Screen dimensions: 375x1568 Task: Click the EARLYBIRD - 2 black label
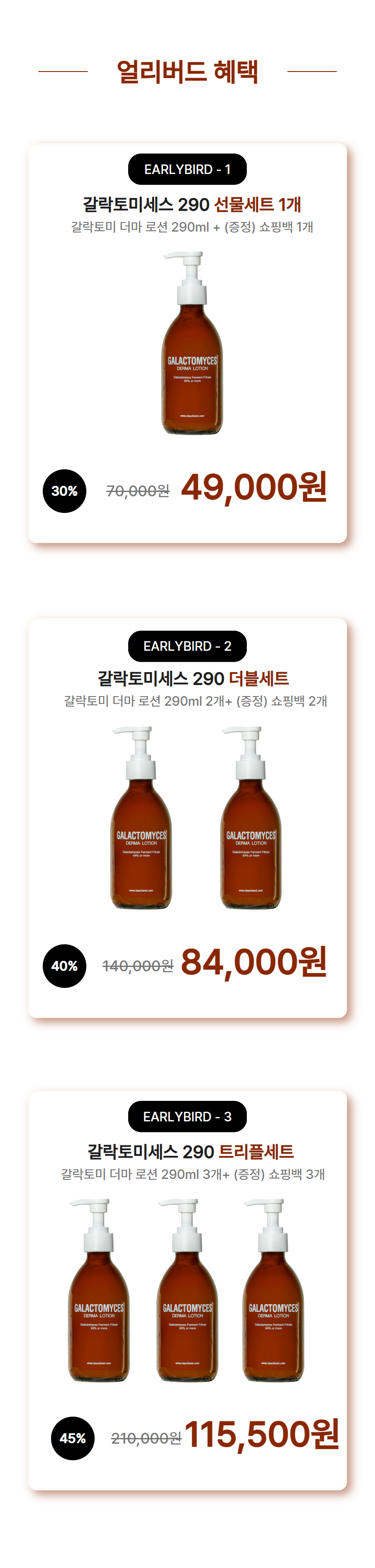point(187,646)
